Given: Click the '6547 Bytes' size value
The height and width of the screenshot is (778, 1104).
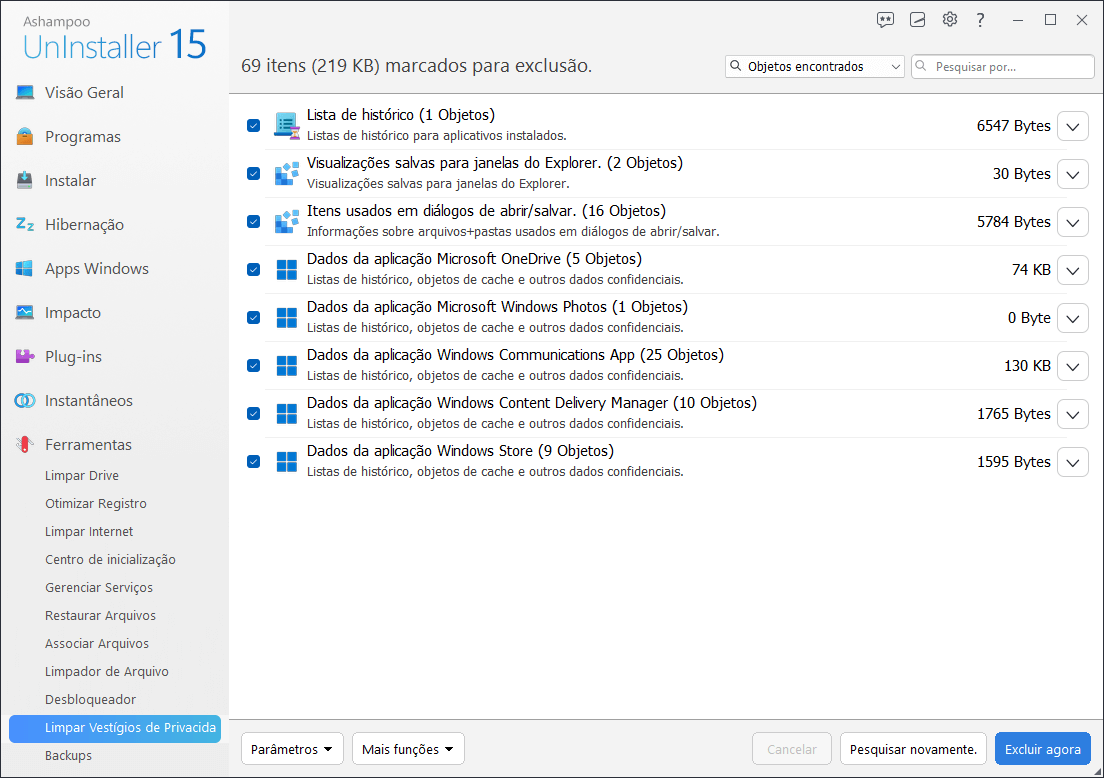Looking at the screenshot, I should coord(1013,126).
